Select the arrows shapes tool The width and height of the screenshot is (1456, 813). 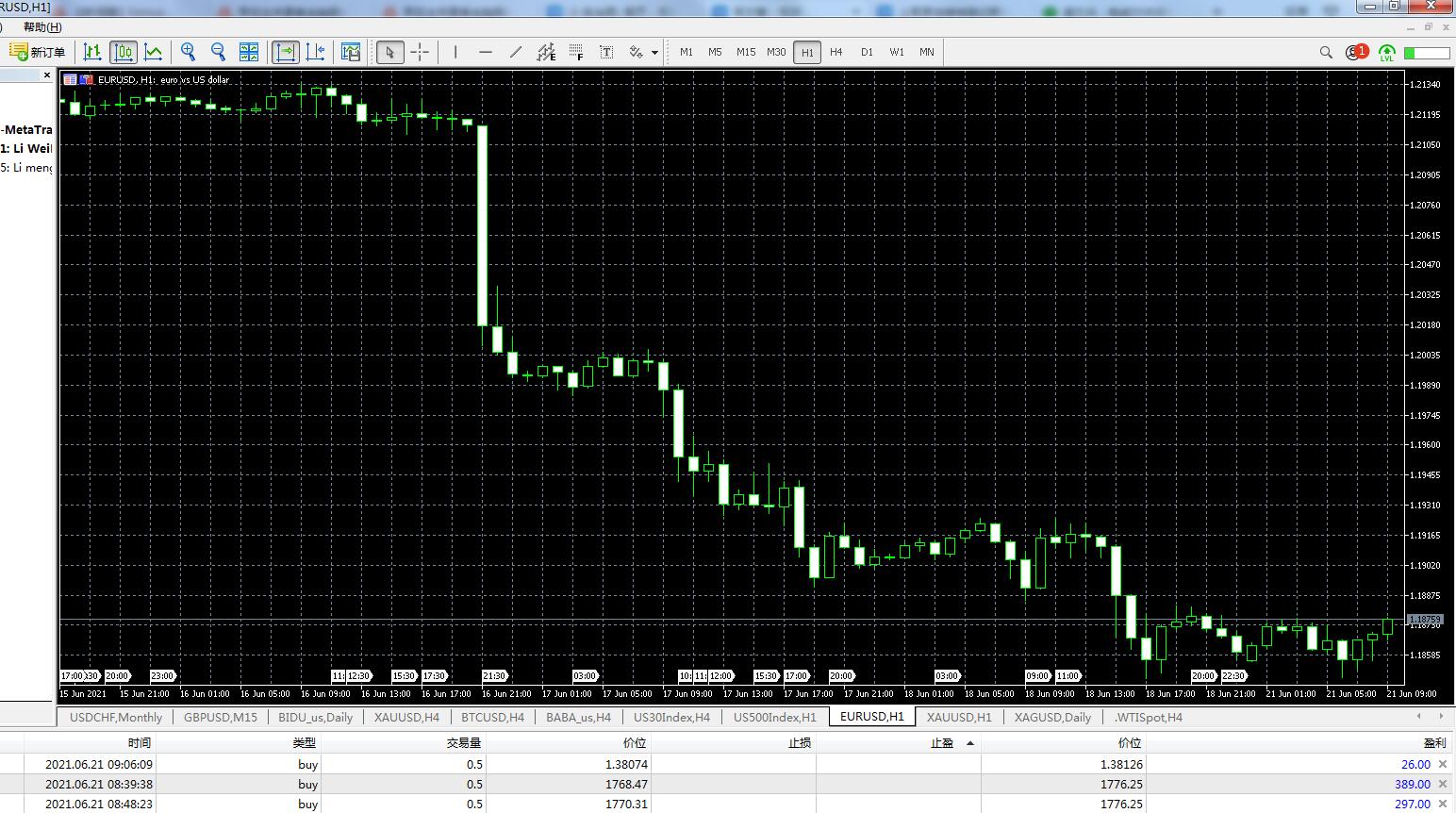point(637,52)
